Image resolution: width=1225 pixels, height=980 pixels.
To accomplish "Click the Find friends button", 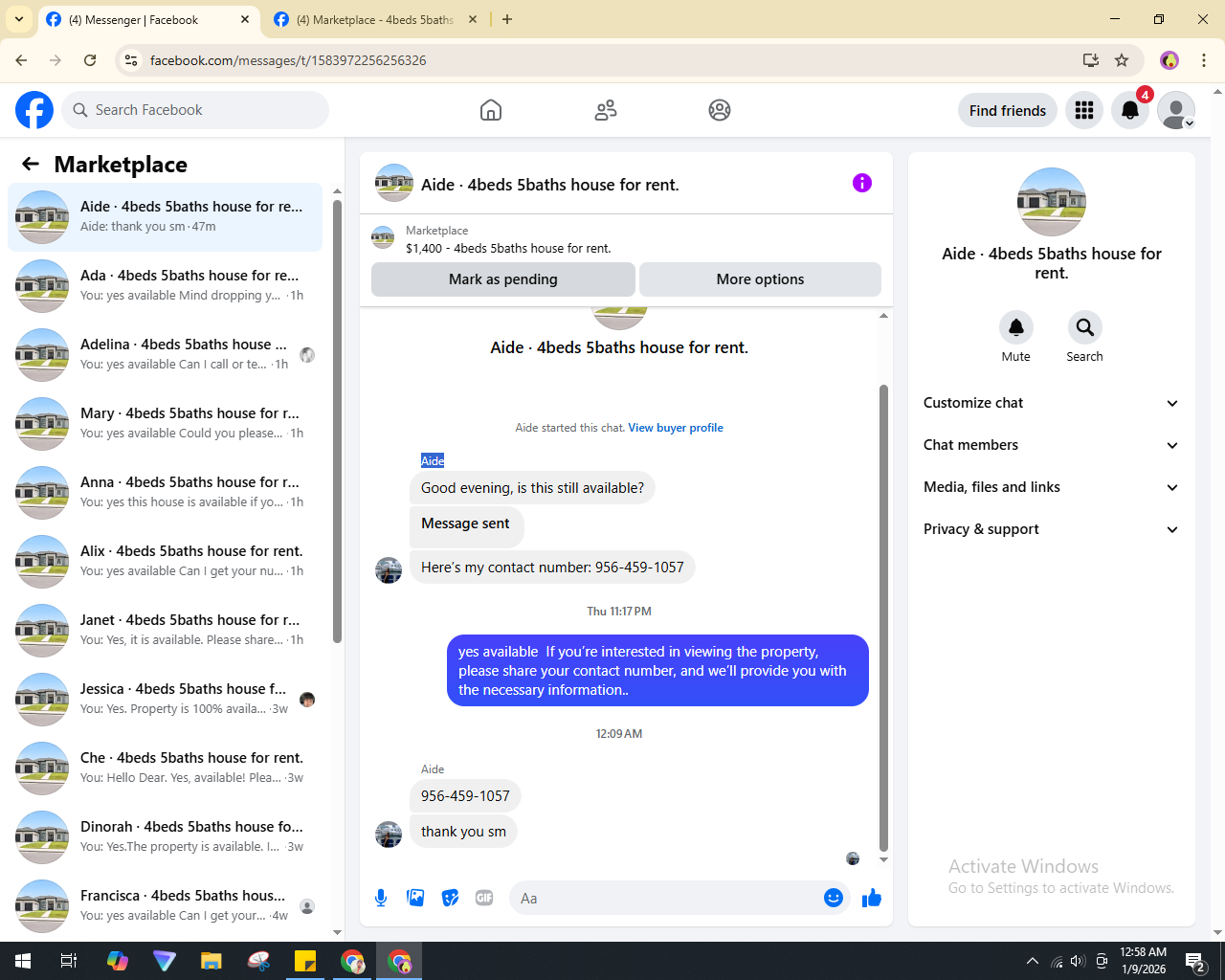I will coord(1008,110).
